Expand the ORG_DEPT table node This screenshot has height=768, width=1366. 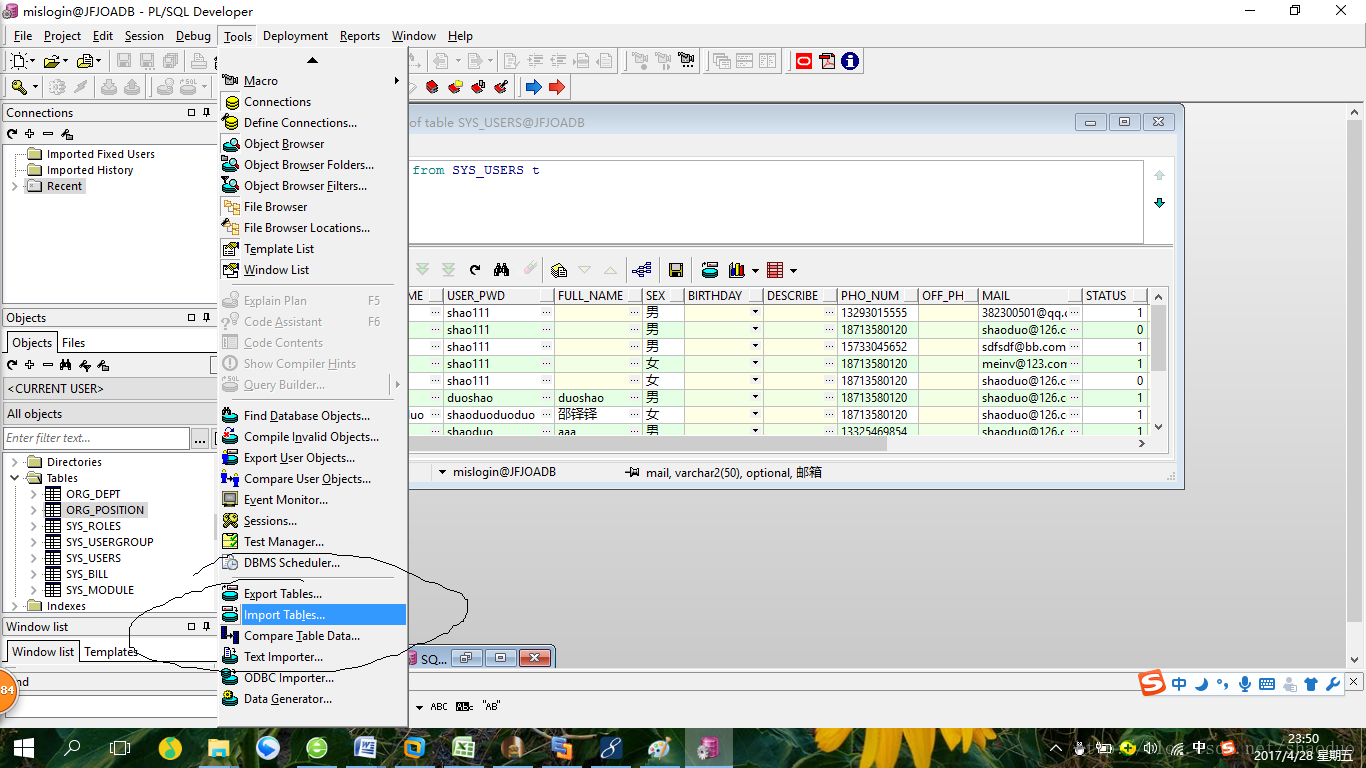(x=33, y=494)
